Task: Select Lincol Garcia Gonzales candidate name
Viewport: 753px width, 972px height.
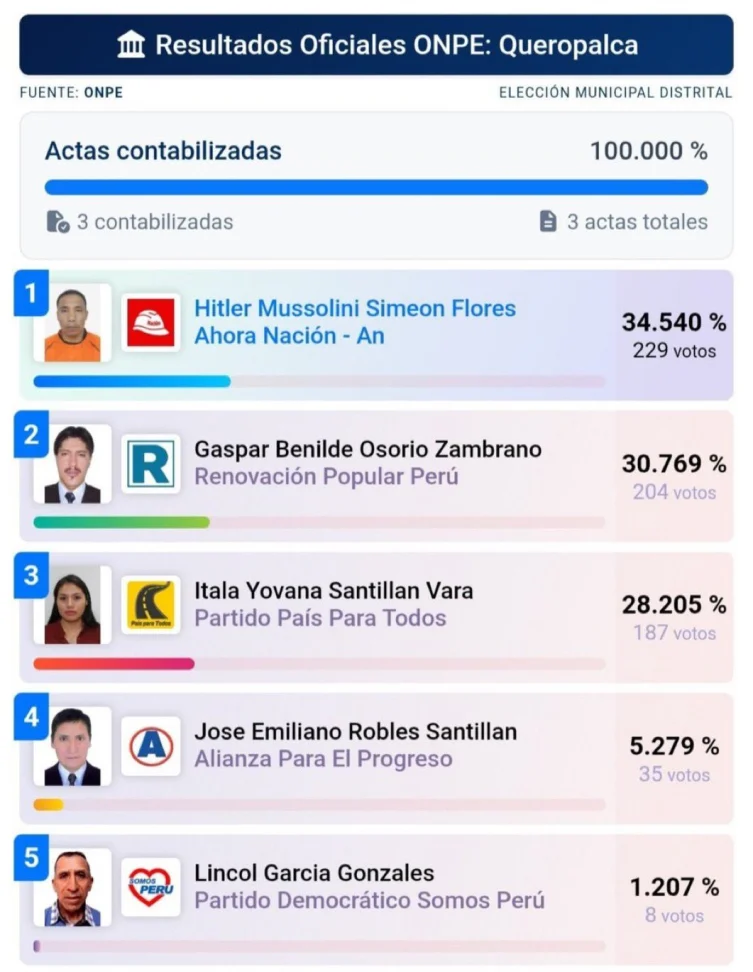Action: (314, 873)
